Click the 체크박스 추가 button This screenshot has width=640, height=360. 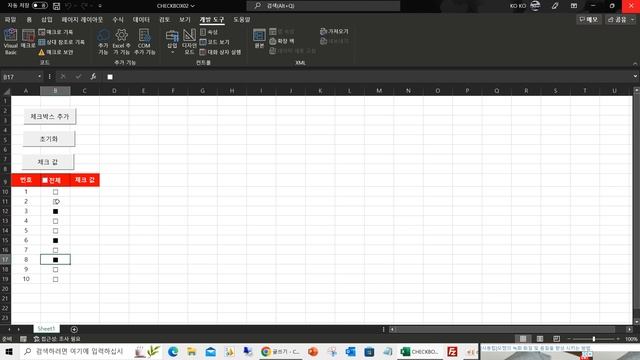[50, 117]
